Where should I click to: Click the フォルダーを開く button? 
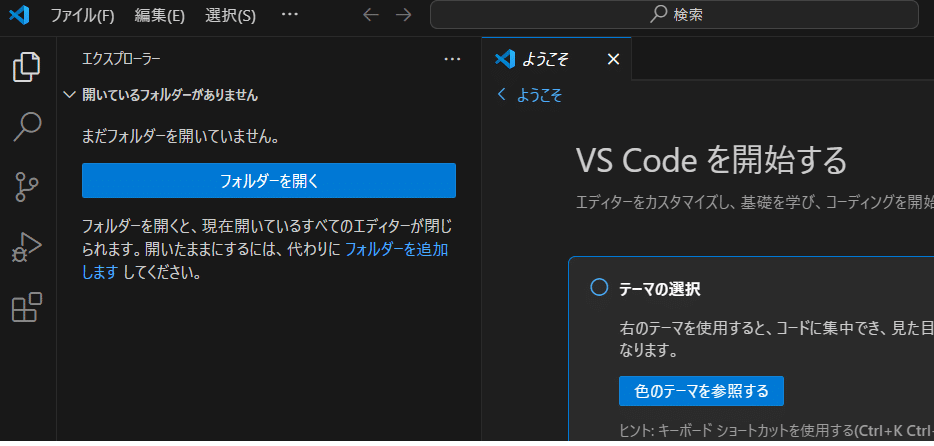click(269, 180)
